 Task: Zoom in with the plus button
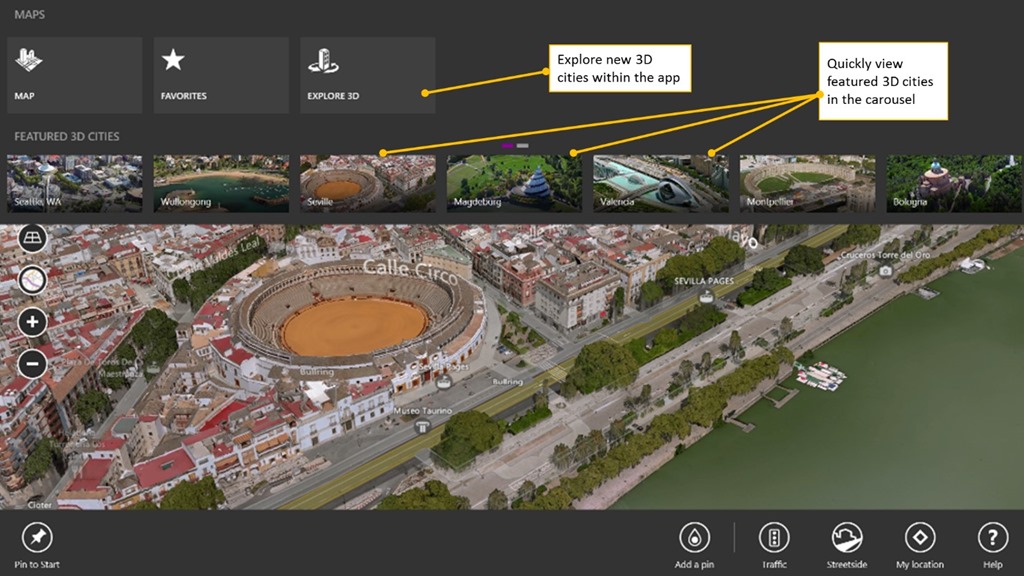(x=32, y=322)
